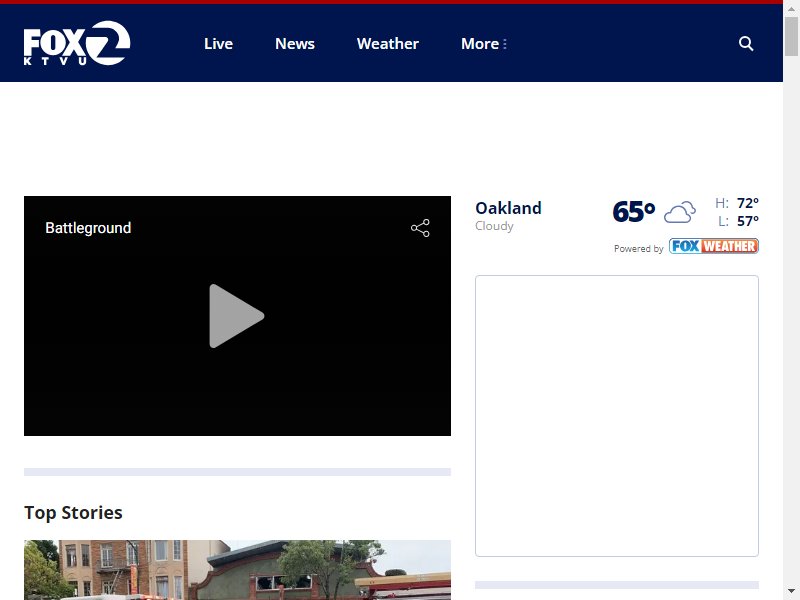Click the low temperature 57° value

point(748,221)
